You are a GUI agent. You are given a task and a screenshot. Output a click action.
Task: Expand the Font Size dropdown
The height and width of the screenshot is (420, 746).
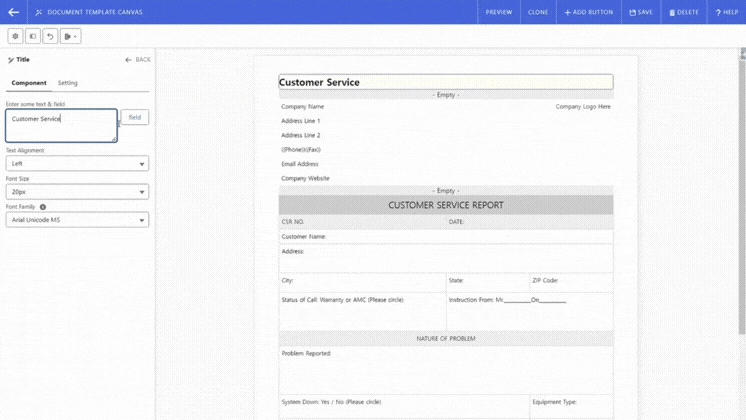[x=77, y=192]
